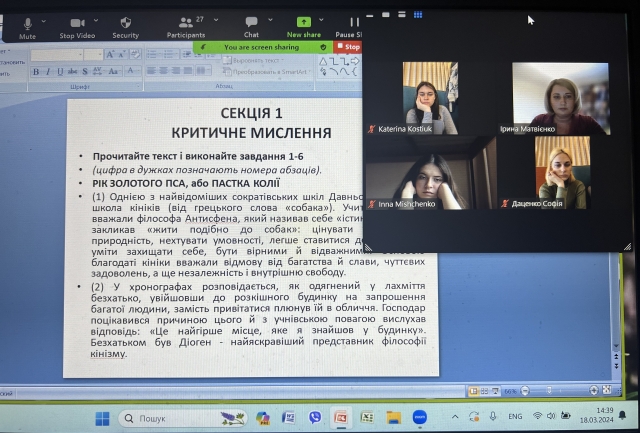Pause the screen share
Viewport: 640px width, 433px height.
[x=349, y=27]
